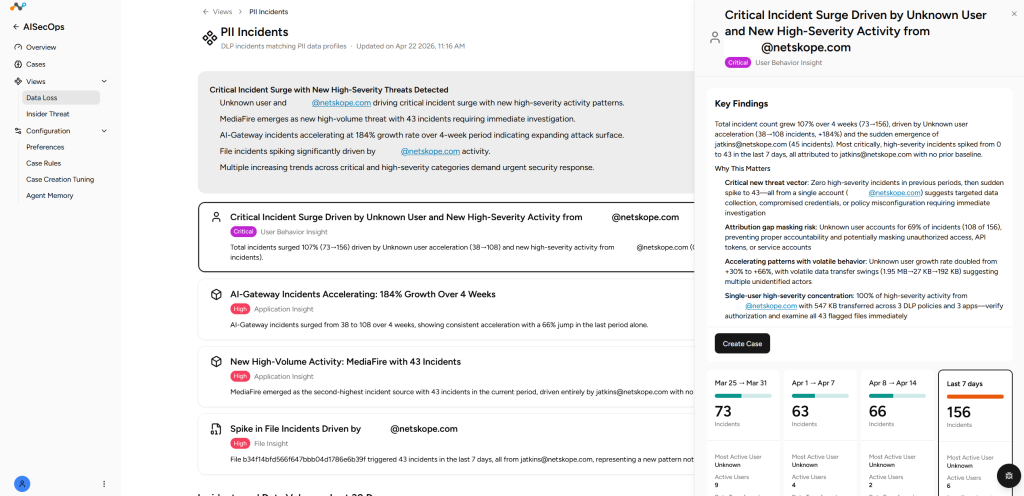
Task: Click the Create Case button
Action: pyautogui.click(x=742, y=343)
